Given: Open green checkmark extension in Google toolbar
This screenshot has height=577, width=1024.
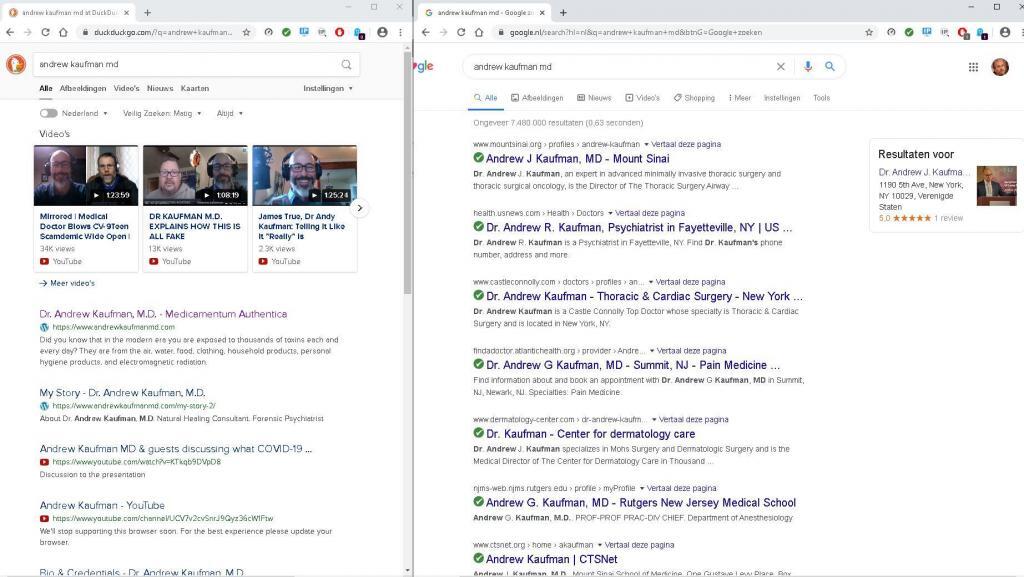Looking at the screenshot, I should (909, 32).
